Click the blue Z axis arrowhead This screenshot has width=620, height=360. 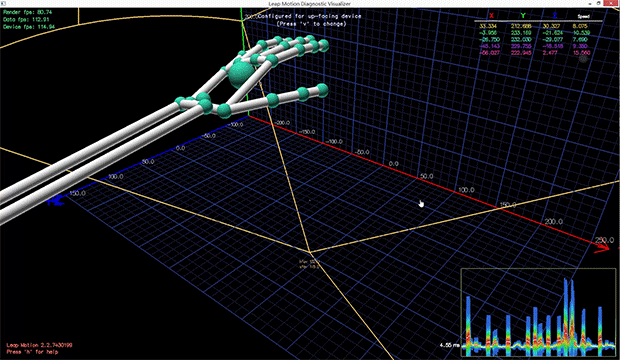click(55, 201)
